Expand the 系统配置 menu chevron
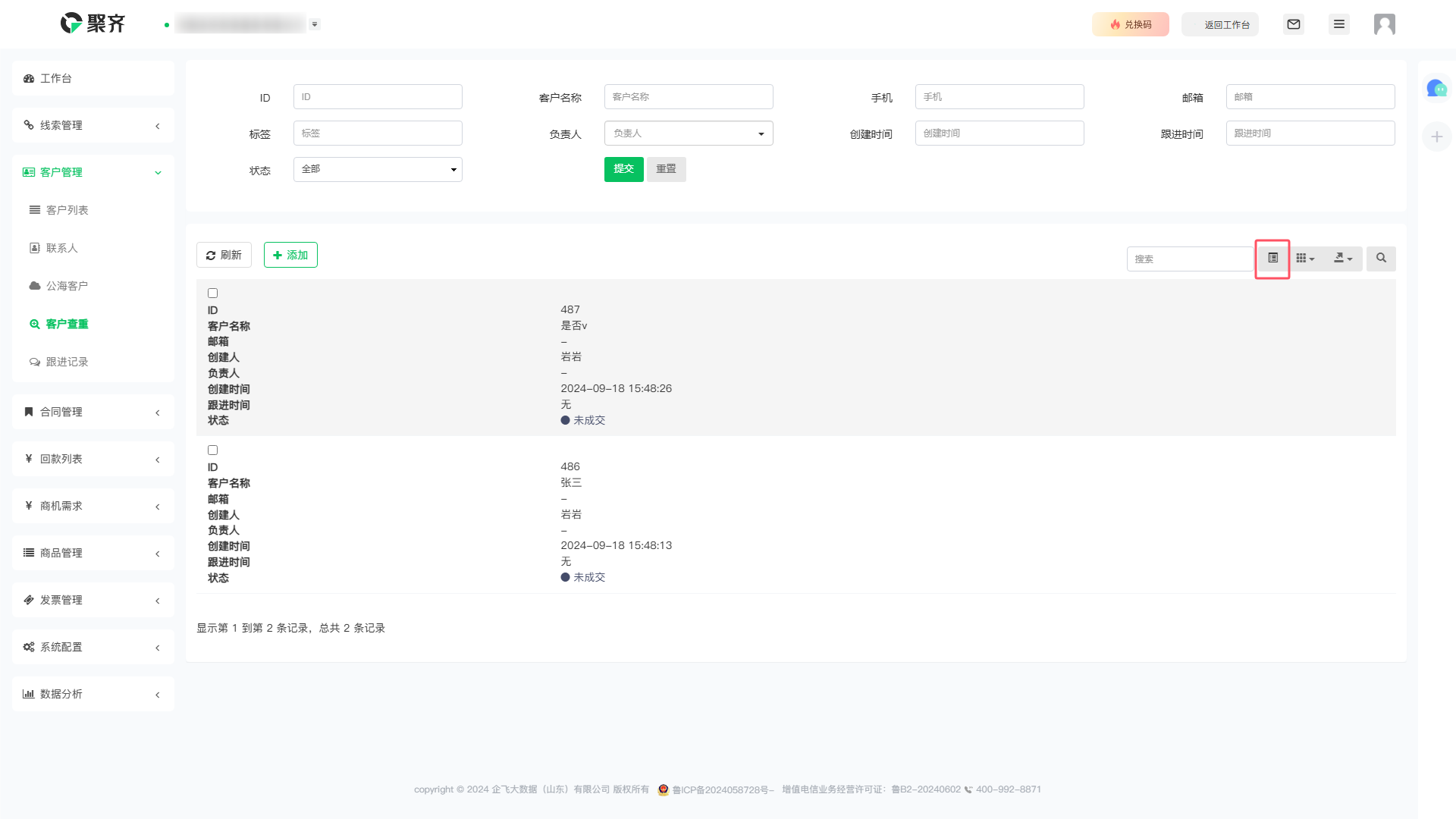Image resolution: width=1456 pixels, height=819 pixels. pyautogui.click(x=158, y=648)
